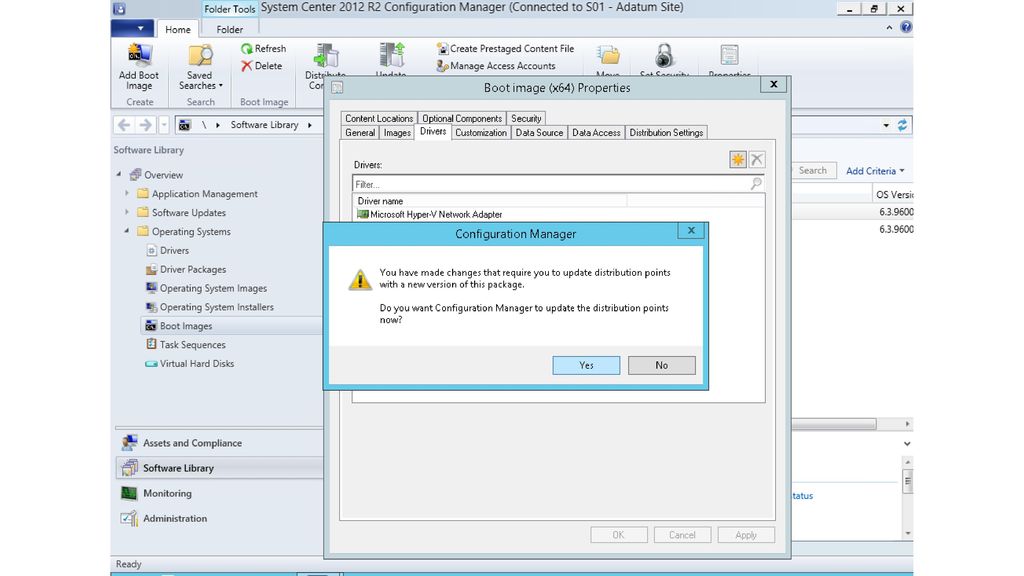Switch to the Content Locations tab

[x=379, y=118]
